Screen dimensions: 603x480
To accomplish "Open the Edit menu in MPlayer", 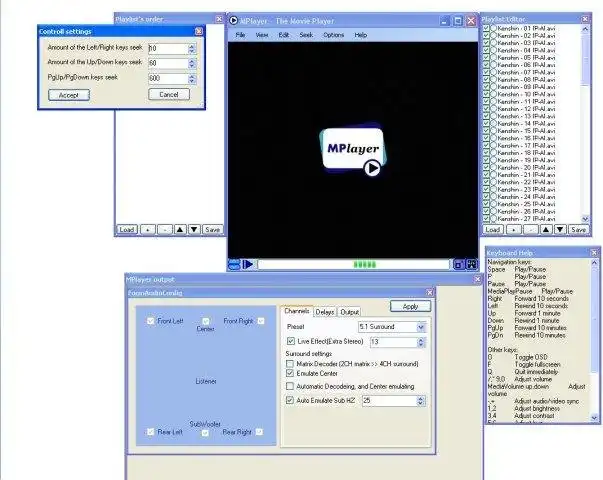I will 284,35.
